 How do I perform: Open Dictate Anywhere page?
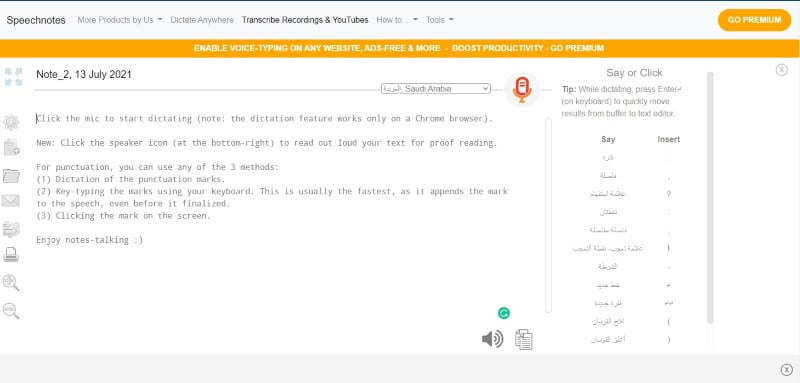point(202,20)
